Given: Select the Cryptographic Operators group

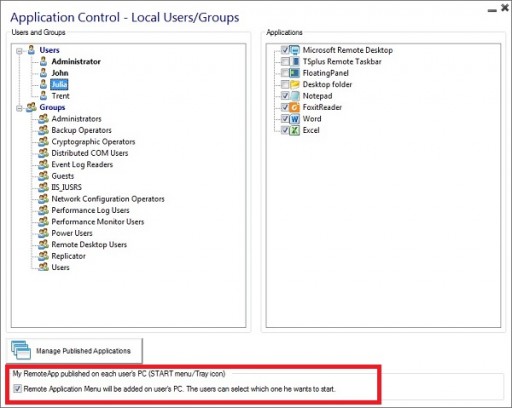Looking at the screenshot, I should [93, 141].
